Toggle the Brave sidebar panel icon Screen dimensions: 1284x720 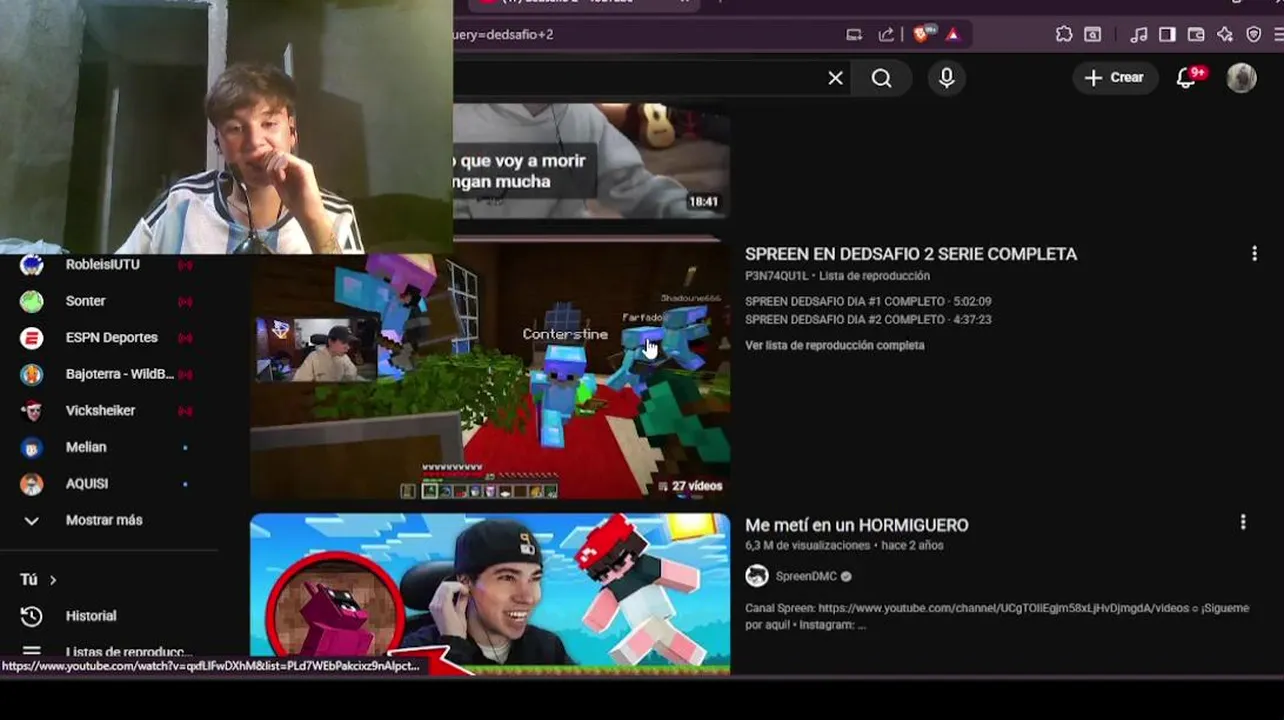click(x=1167, y=34)
